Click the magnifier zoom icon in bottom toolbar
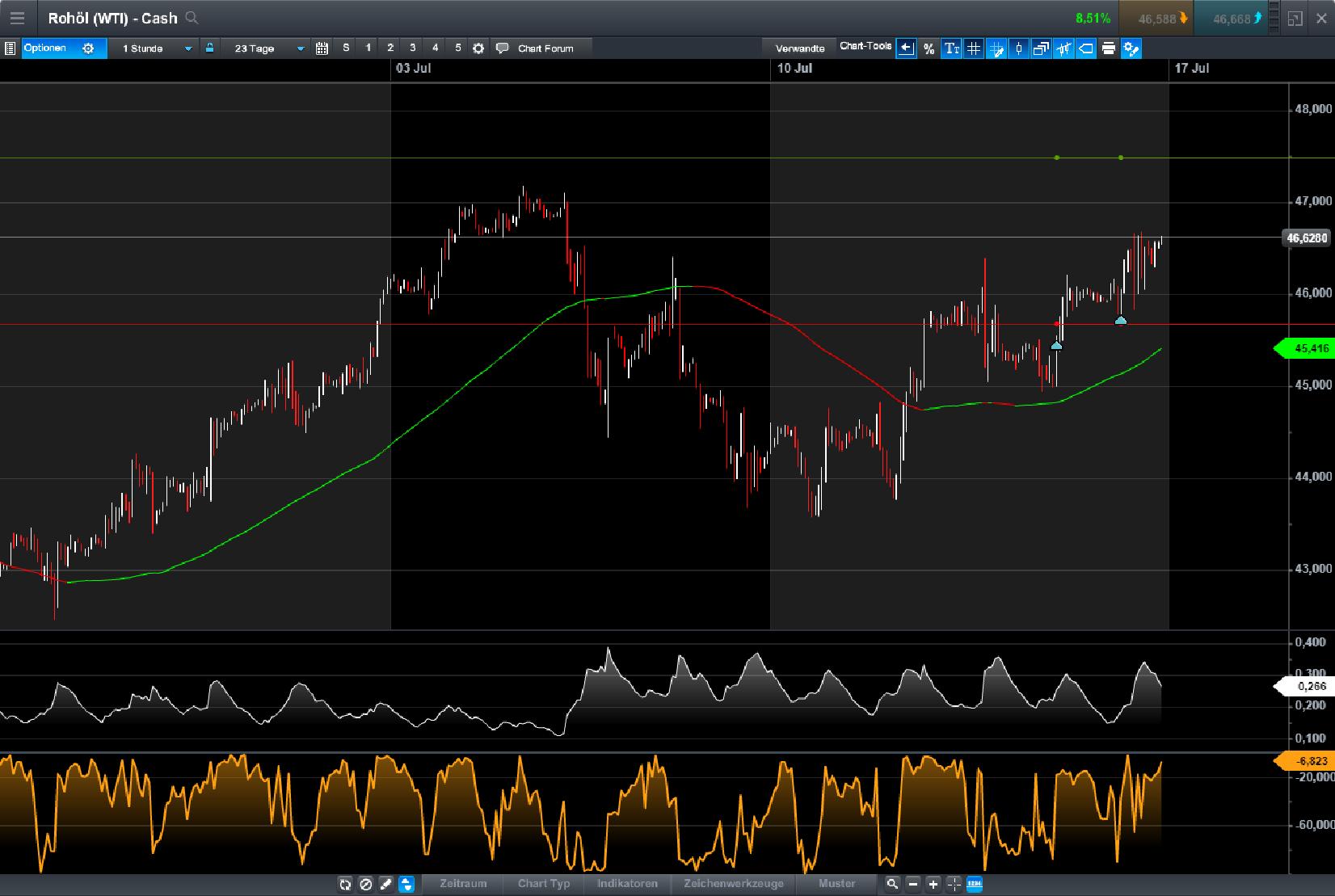 (893, 884)
